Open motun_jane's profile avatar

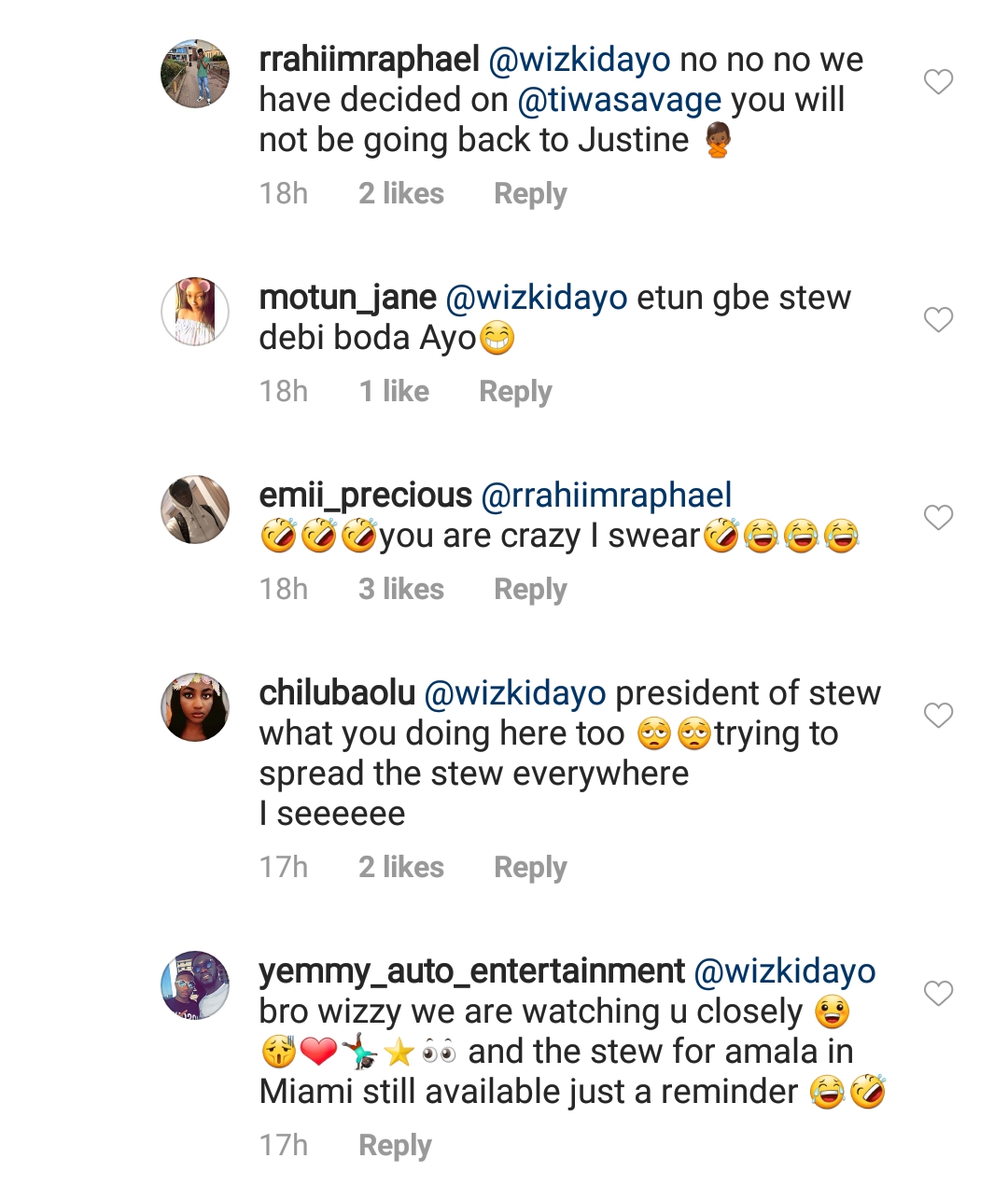[195, 312]
